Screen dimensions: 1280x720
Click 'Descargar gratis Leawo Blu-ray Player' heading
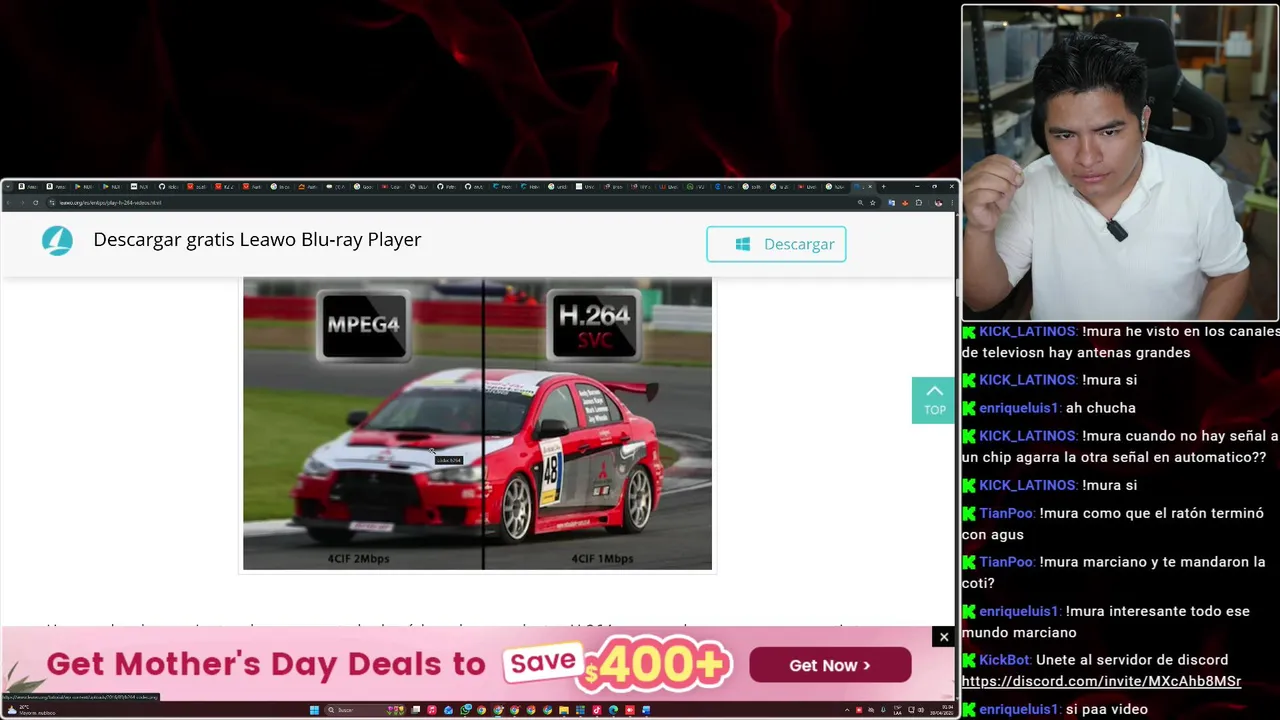tap(257, 239)
